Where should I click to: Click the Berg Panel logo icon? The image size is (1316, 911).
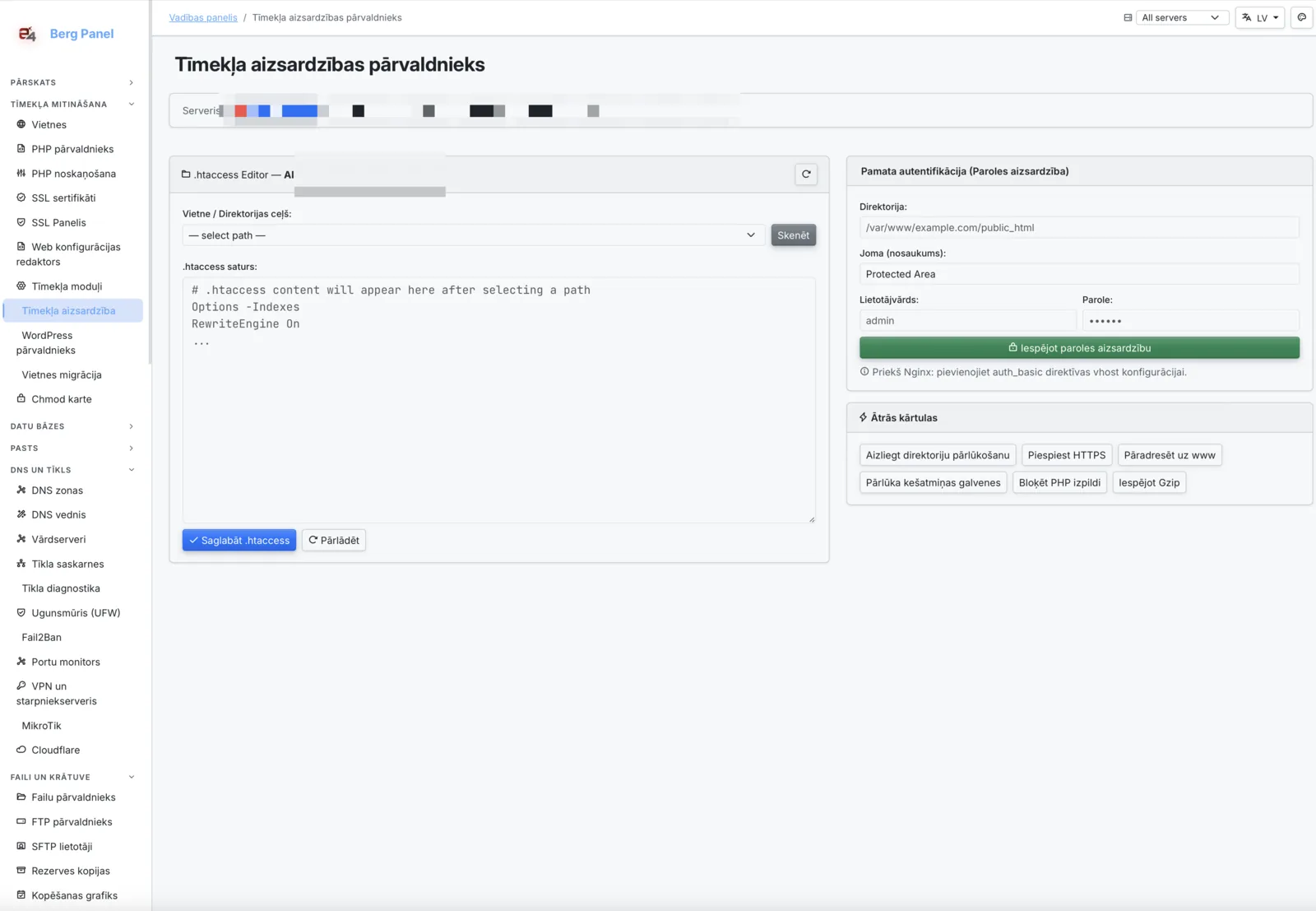27,34
